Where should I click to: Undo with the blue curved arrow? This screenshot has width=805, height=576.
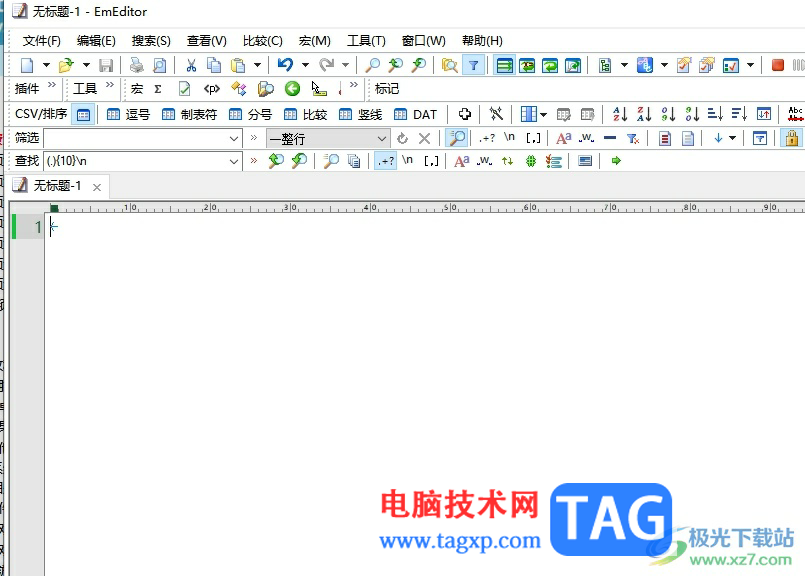(285, 65)
